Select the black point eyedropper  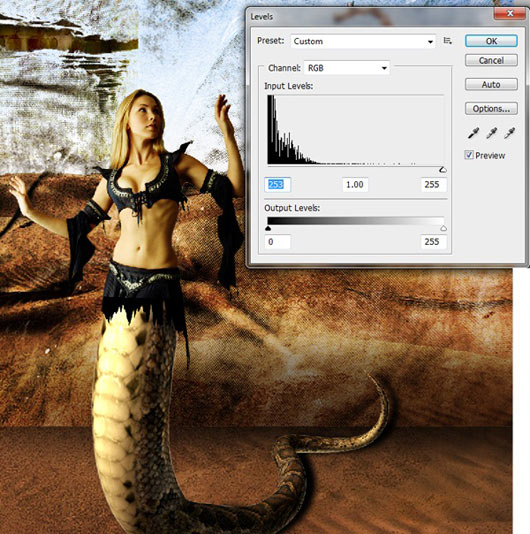coord(473,133)
